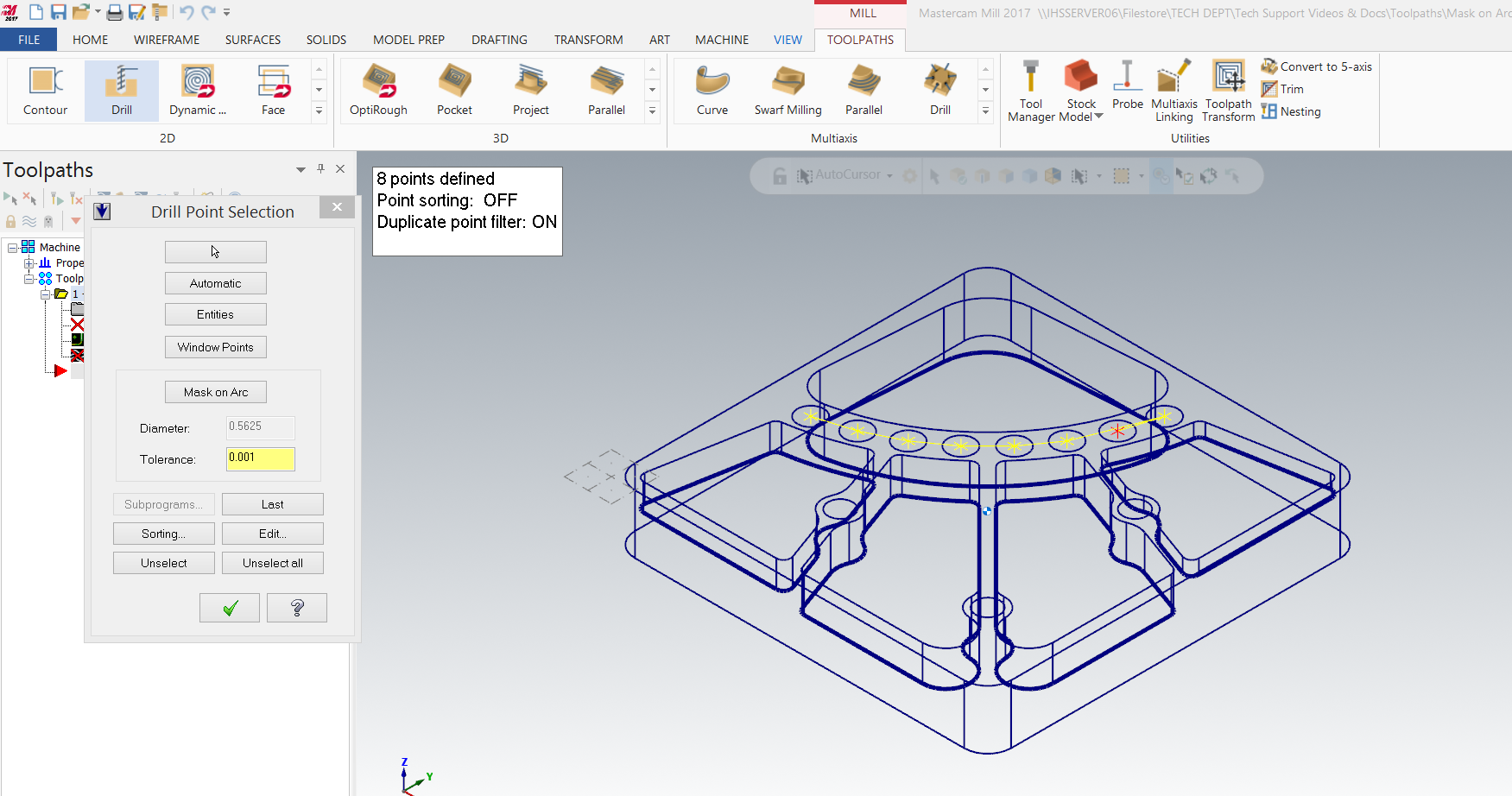The width and height of the screenshot is (1512, 796).
Task: Click the Last button
Action: (273, 504)
